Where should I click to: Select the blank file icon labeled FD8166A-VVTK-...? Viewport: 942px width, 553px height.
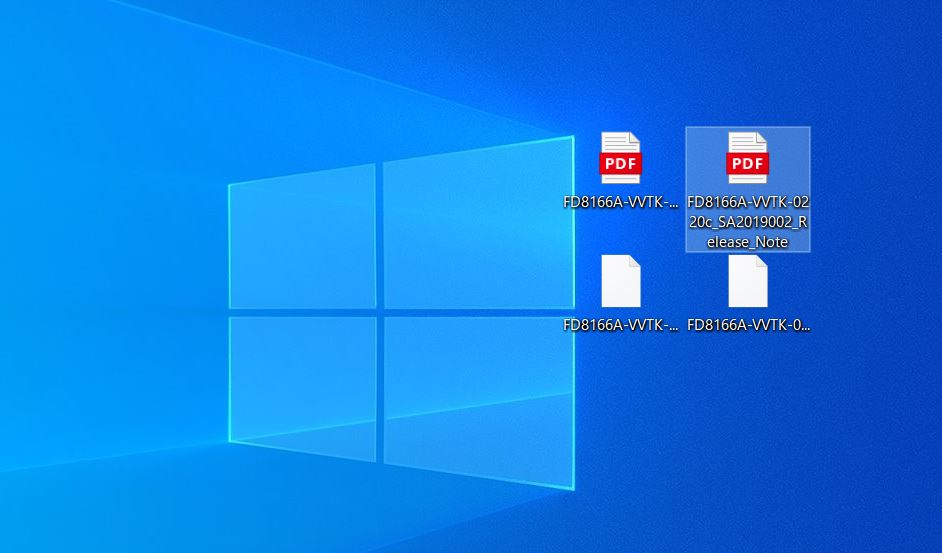(x=621, y=281)
